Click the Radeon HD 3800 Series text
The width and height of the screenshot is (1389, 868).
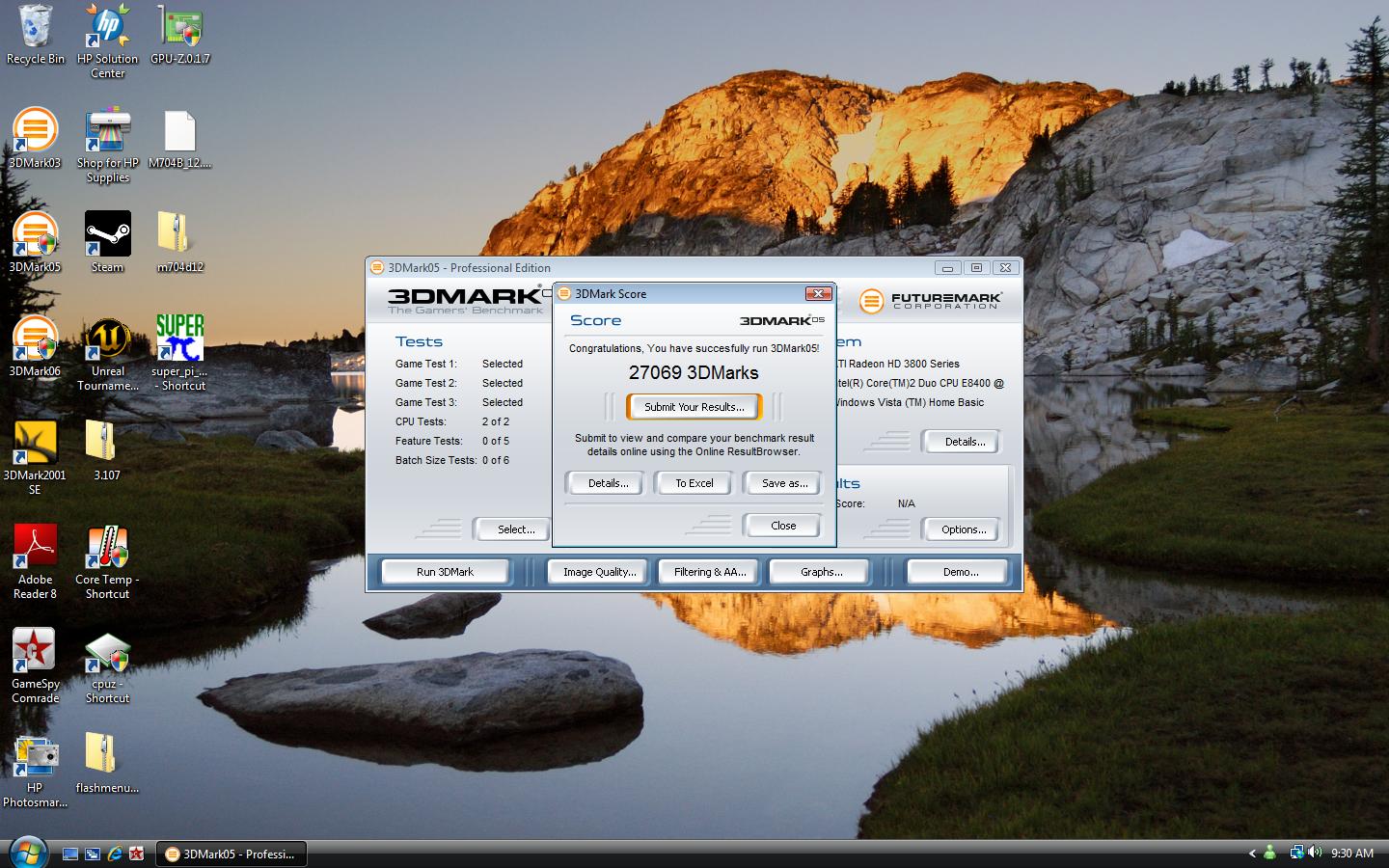(x=898, y=364)
